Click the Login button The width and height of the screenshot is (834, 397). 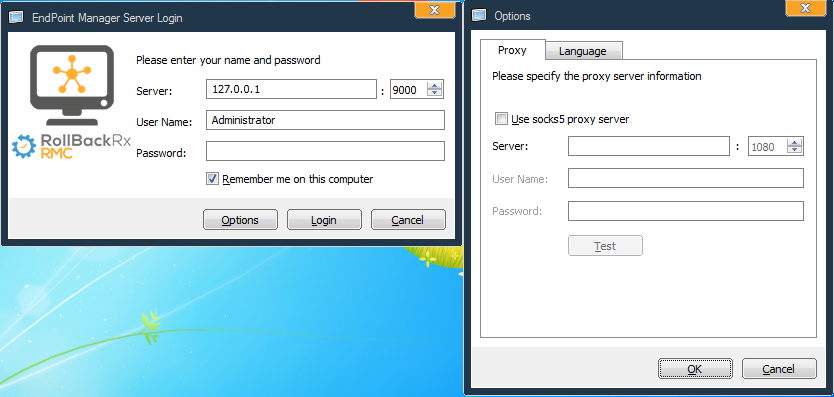pyautogui.click(x=324, y=220)
